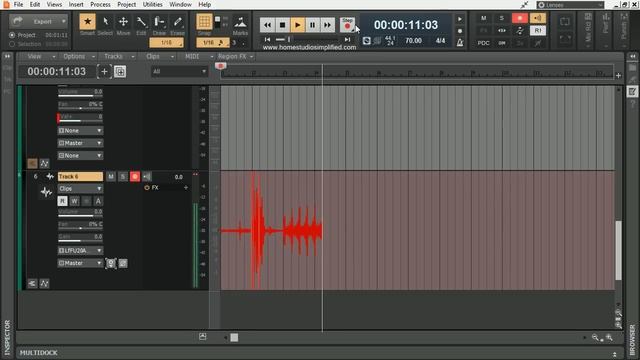Mute Track 6

pyautogui.click(x=111, y=177)
